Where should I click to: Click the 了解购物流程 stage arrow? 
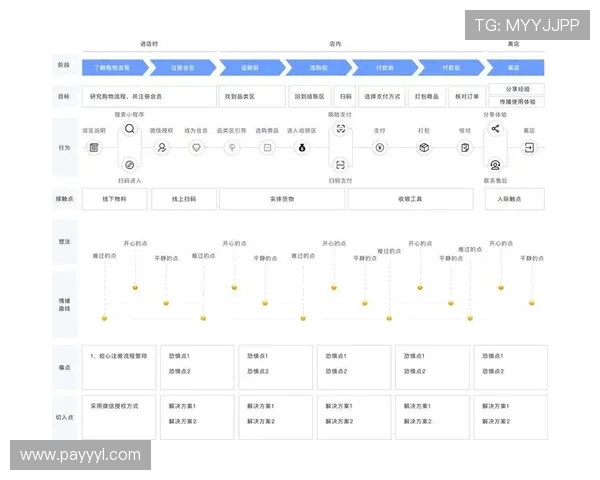115,67
